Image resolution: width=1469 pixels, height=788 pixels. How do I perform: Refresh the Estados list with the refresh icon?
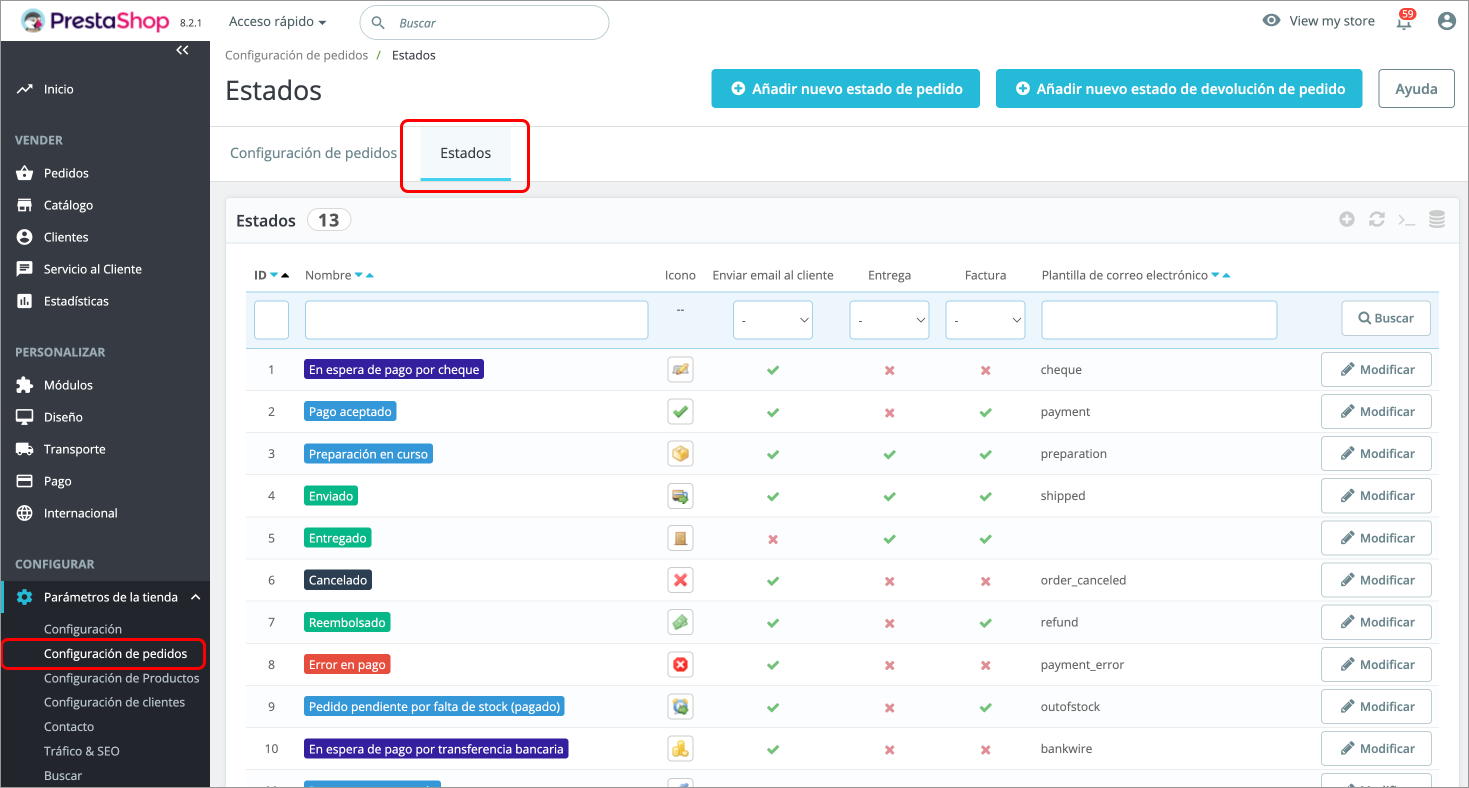coord(1377,218)
